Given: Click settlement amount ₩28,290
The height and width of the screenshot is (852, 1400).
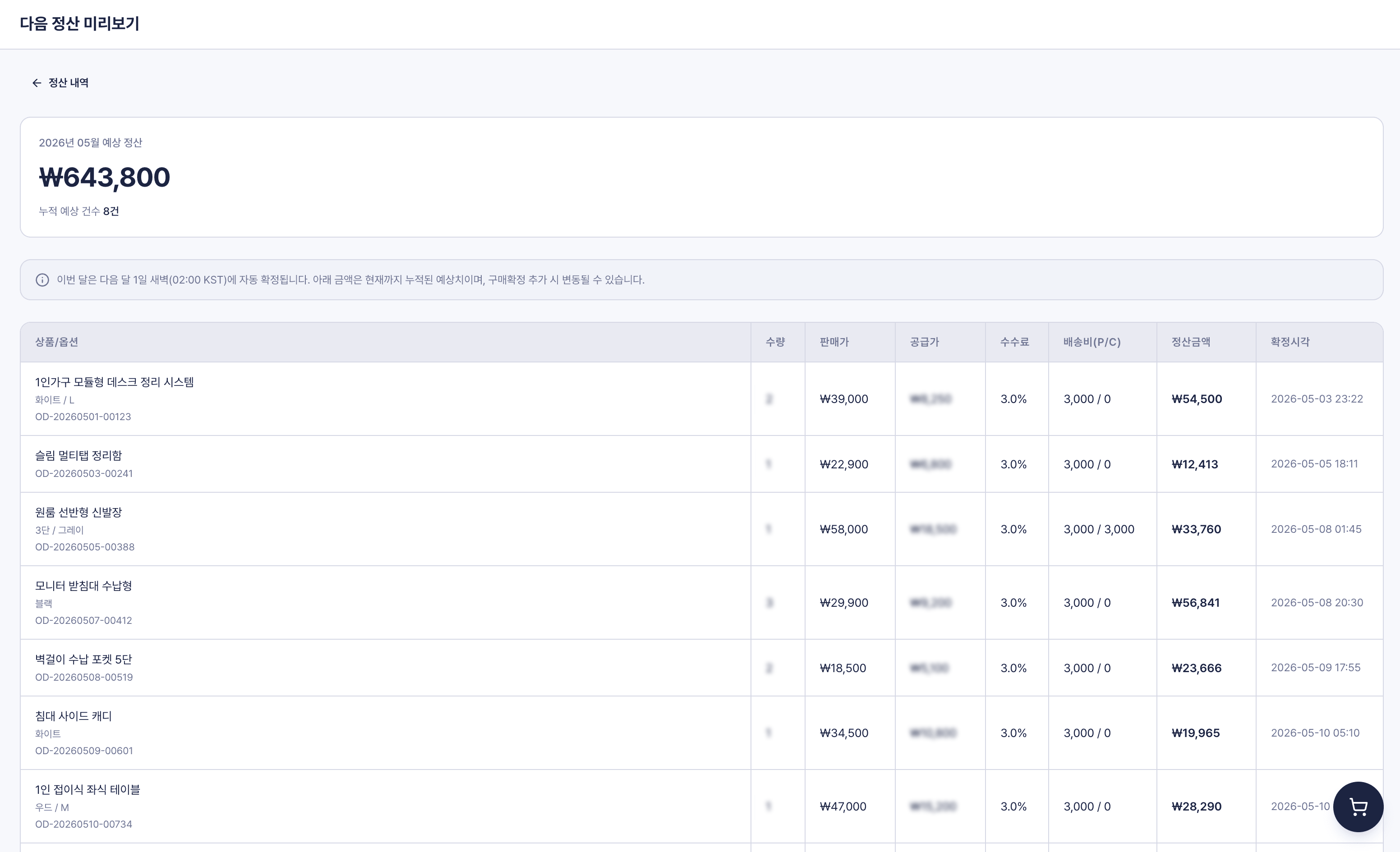Looking at the screenshot, I should [1196, 806].
